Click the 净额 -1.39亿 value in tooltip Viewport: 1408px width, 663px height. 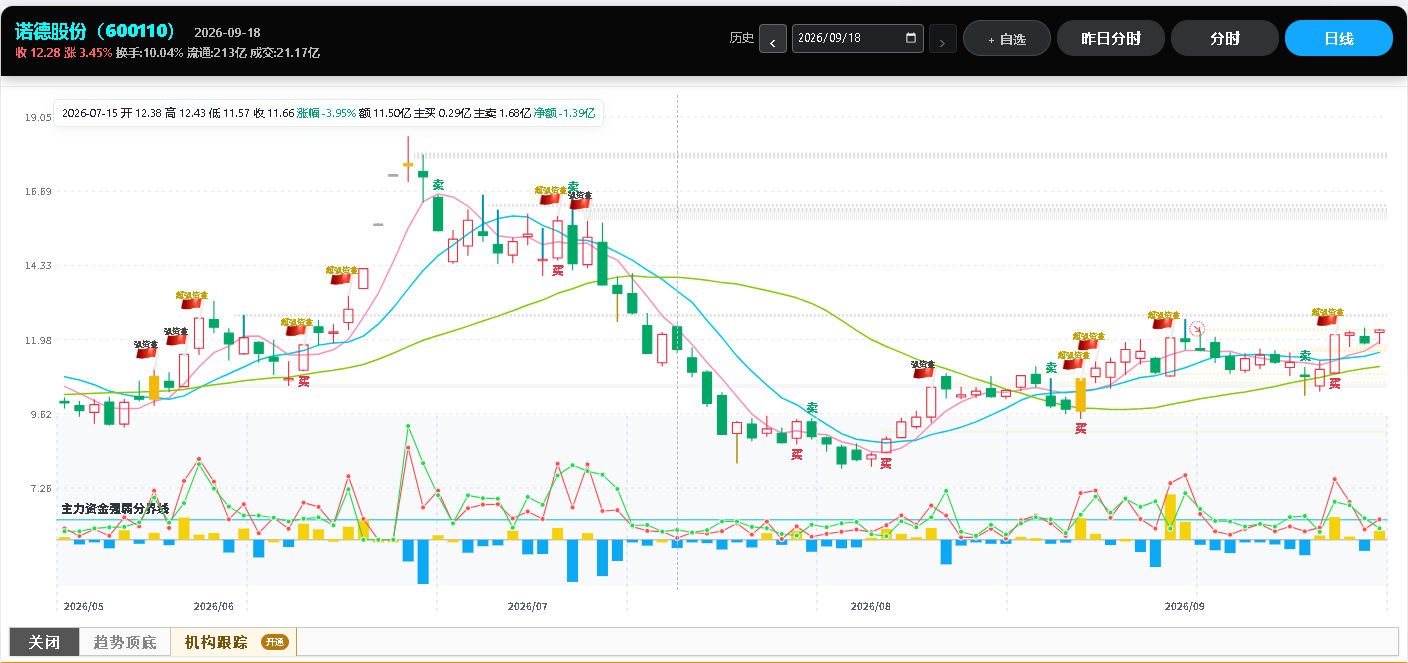[564, 114]
